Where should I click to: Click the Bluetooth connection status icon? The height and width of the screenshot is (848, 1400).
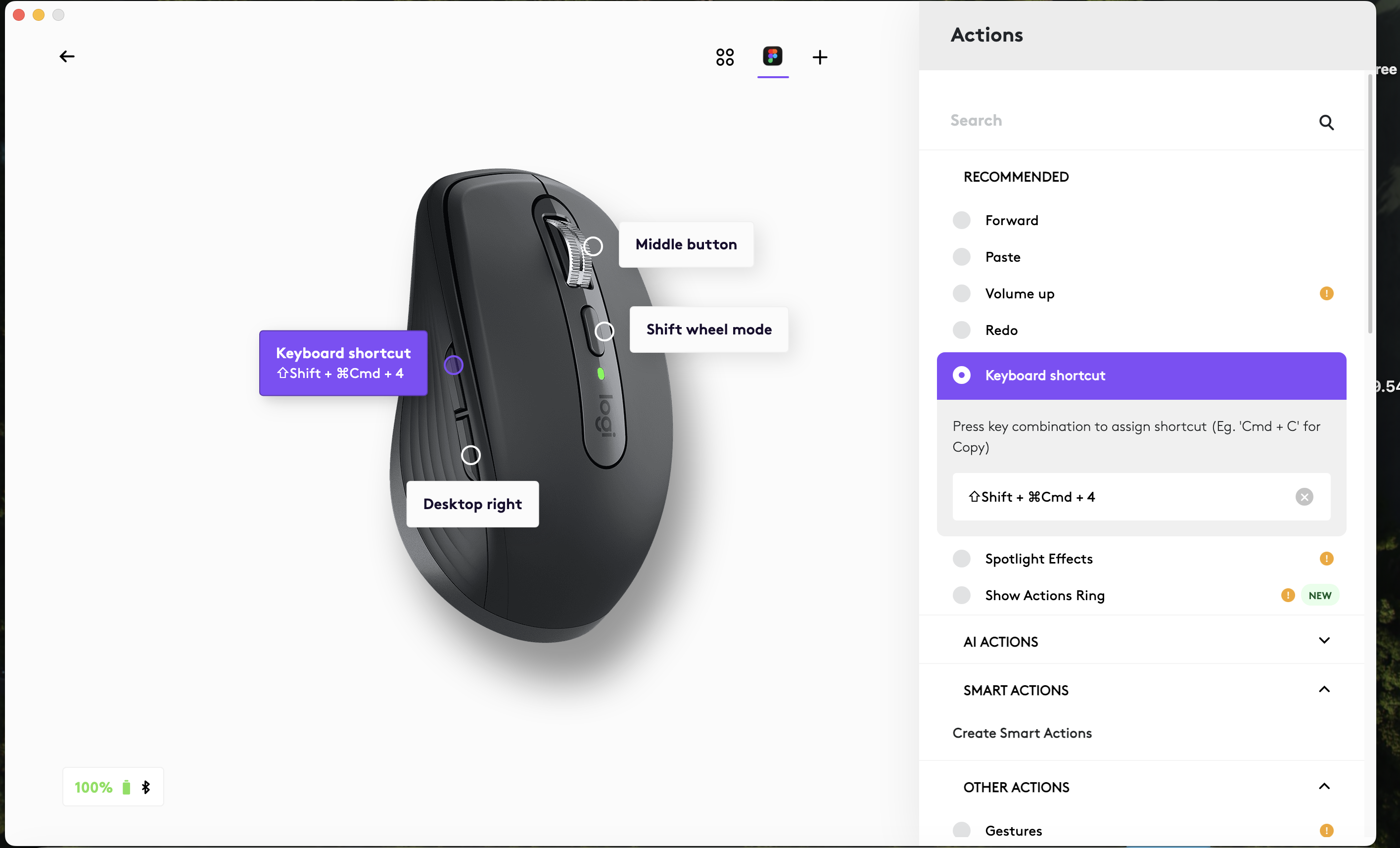point(146,787)
